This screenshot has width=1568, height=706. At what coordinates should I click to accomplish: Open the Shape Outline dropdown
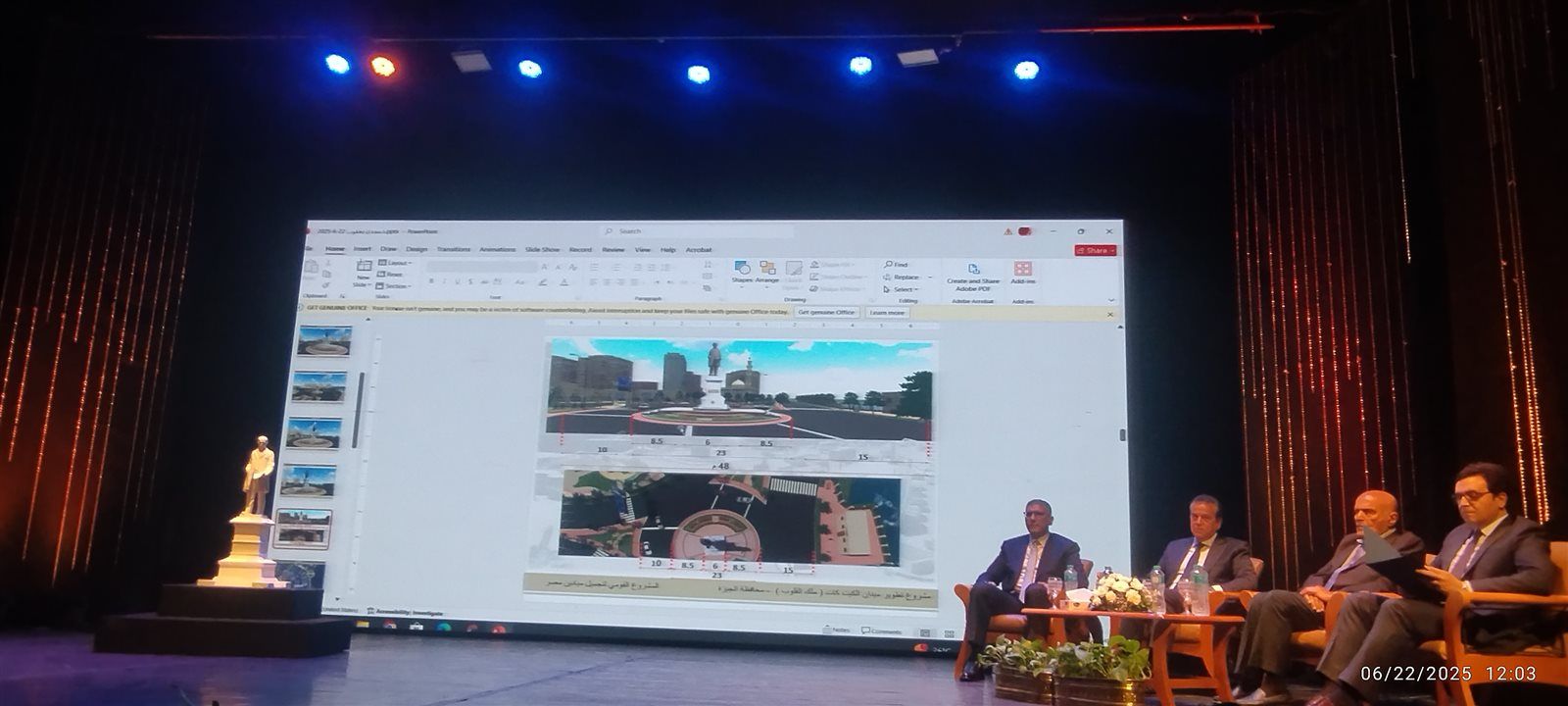(x=840, y=277)
